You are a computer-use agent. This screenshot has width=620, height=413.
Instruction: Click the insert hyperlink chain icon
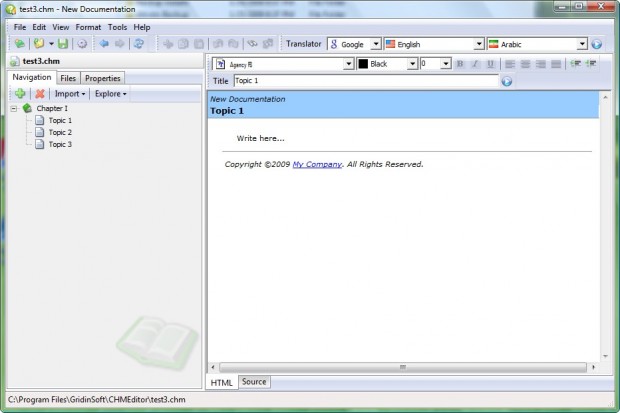point(252,44)
